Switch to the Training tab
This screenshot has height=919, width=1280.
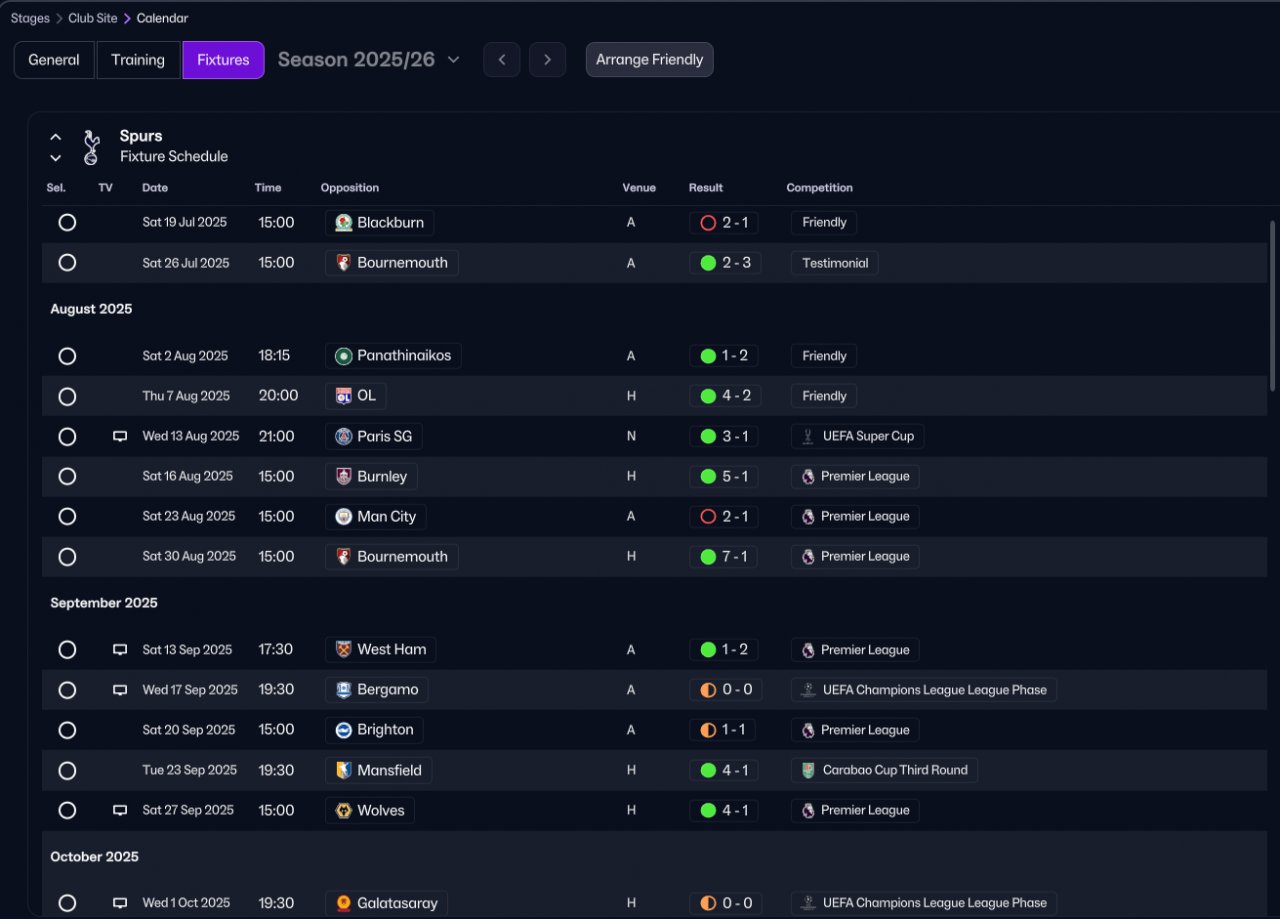pos(138,60)
